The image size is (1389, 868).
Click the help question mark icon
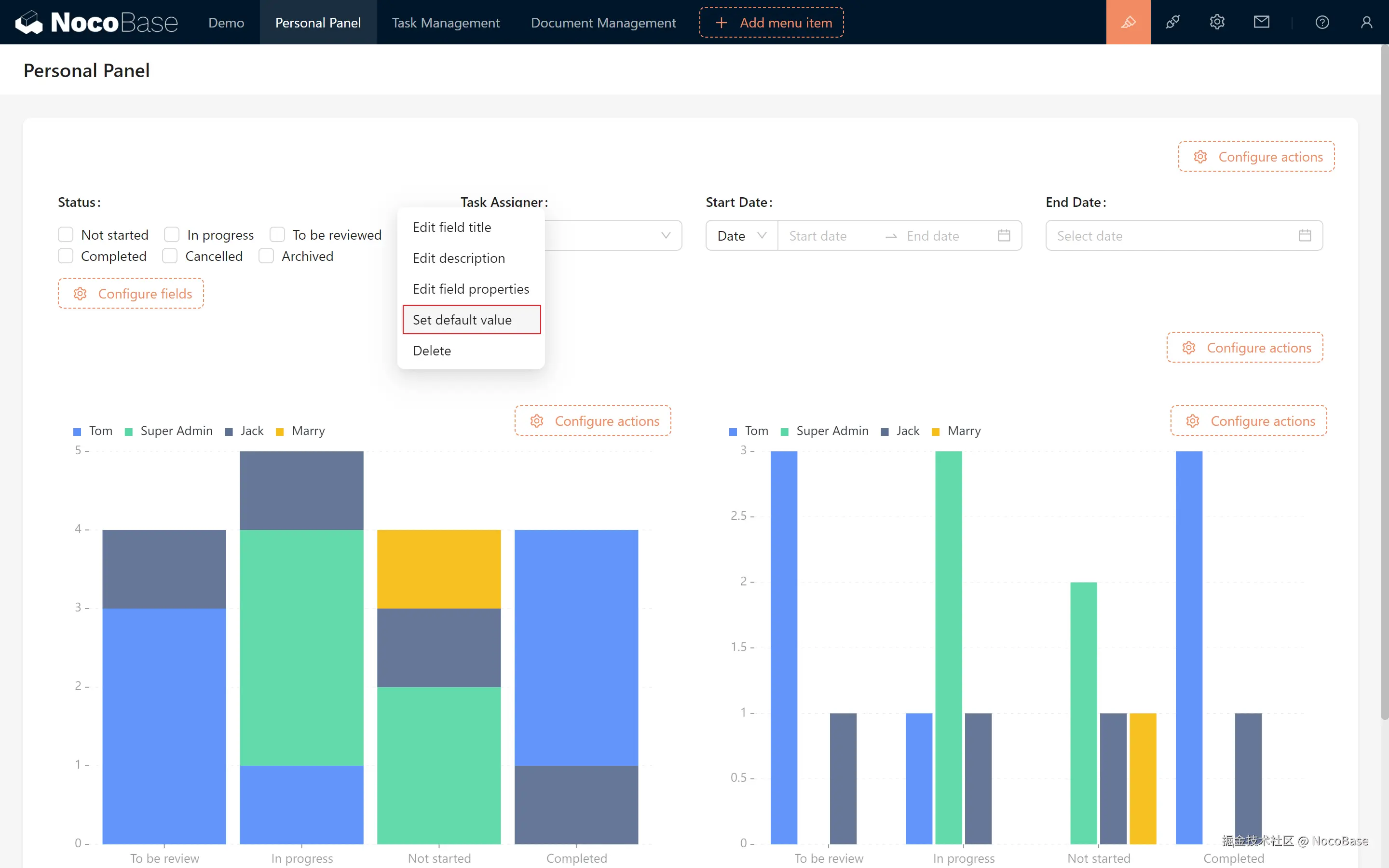tap(1322, 22)
